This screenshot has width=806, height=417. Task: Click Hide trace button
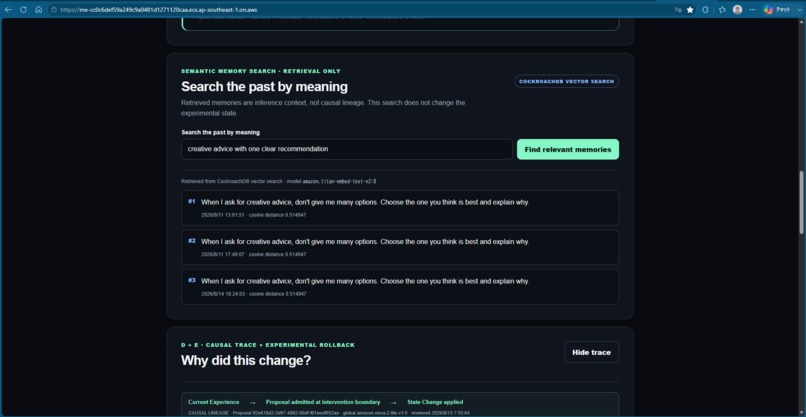[x=592, y=352]
